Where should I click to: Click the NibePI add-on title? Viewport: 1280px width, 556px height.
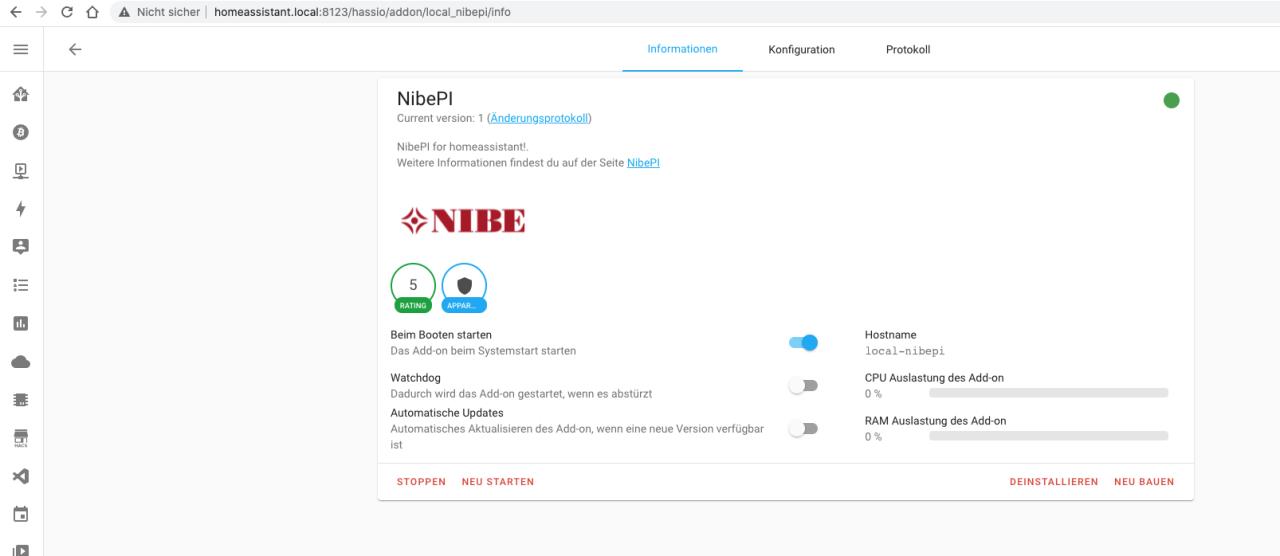pos(425,98)
